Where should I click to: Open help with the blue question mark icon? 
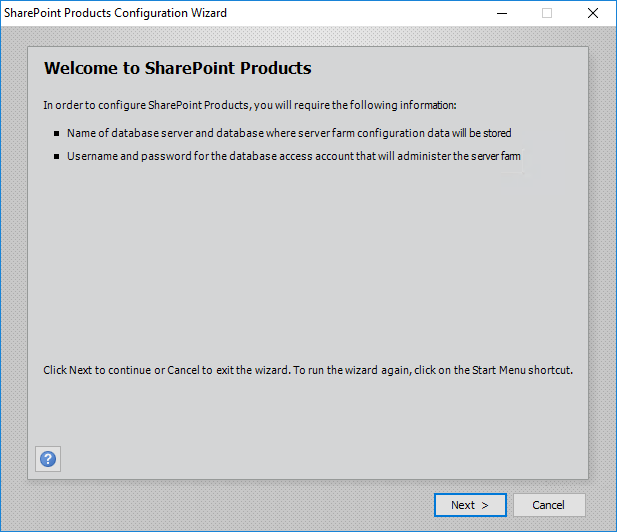click(48, 459)
